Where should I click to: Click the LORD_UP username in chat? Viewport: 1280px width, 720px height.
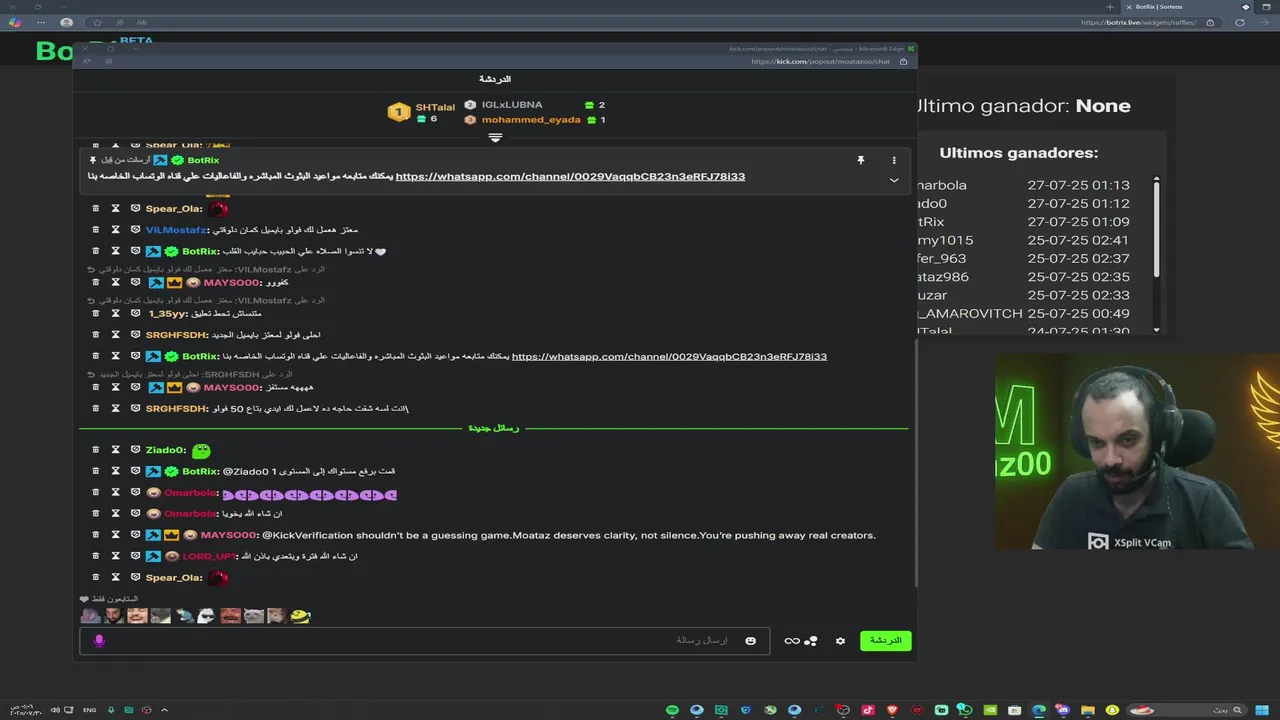pyautogui.click(x=210, y=556)
